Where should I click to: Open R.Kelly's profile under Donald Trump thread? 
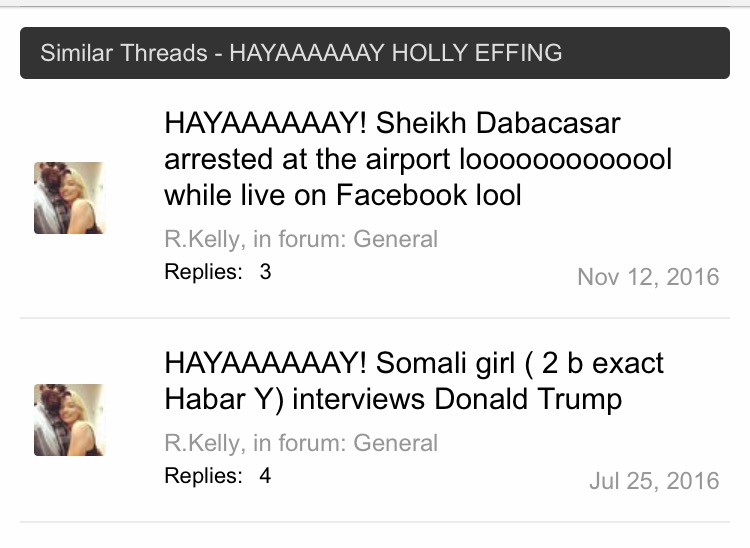pos(202,443)
